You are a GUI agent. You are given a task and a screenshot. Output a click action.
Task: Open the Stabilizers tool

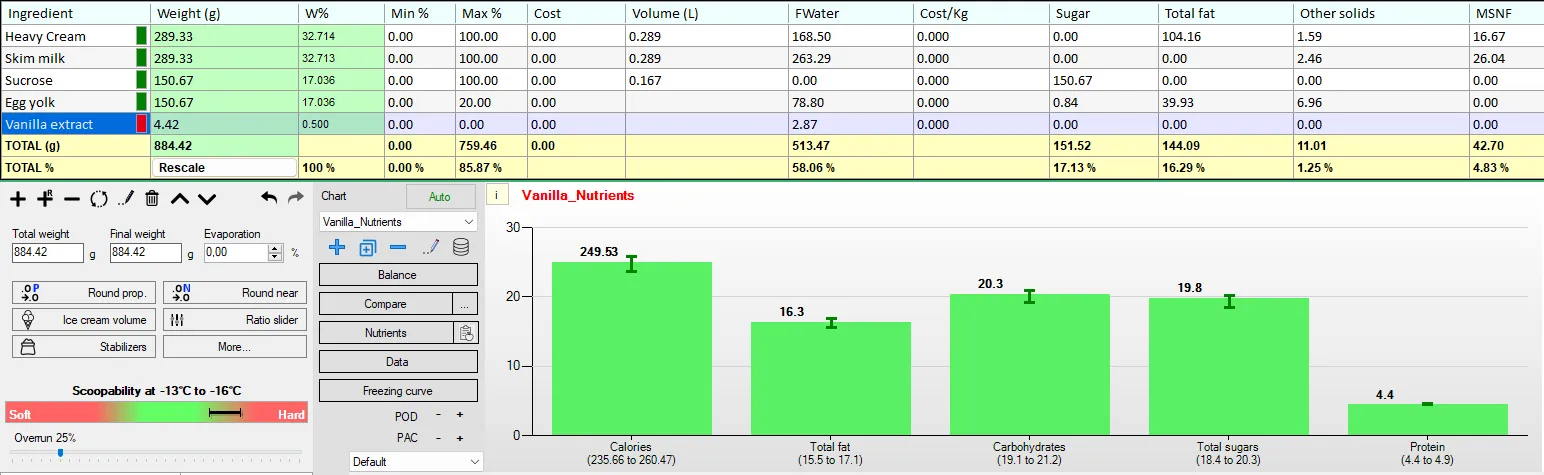[84, 347]
